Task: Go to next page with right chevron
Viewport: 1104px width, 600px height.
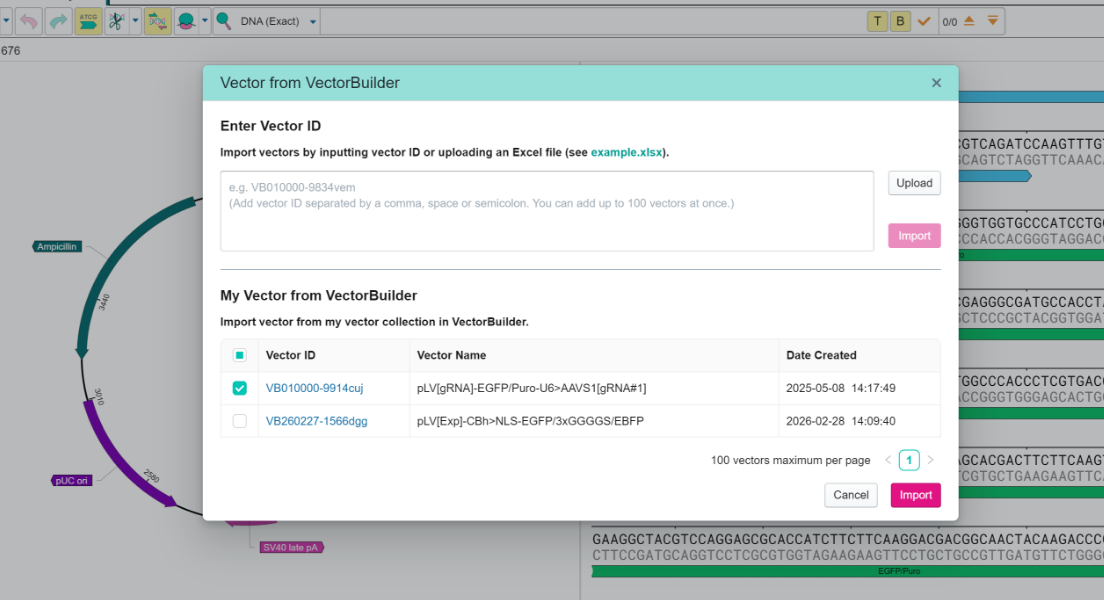Action: point(931,460)
